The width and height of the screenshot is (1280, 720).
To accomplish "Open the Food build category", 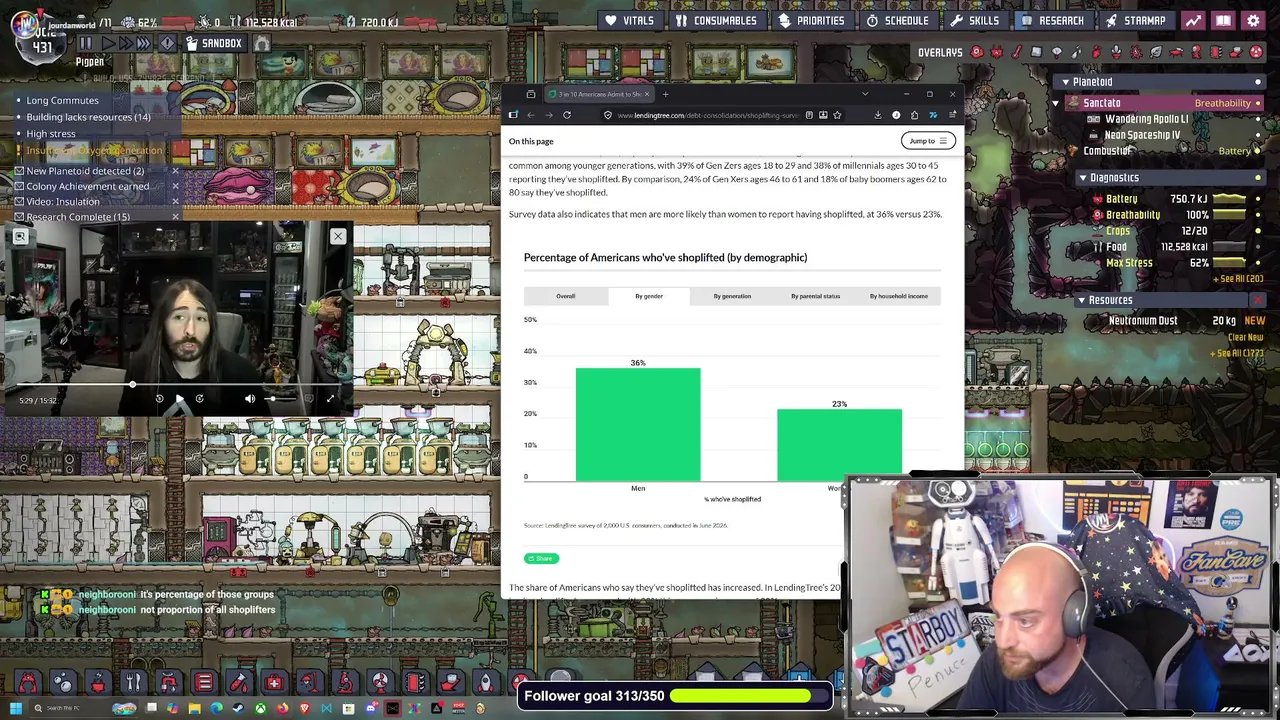I will 133,683.
